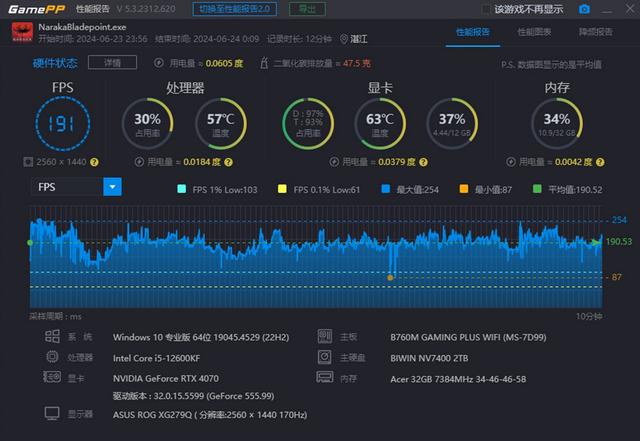This screenshot has width=640, height=441.
Task: Click the camera screenshot icon
Action: [x=584, y=9]
